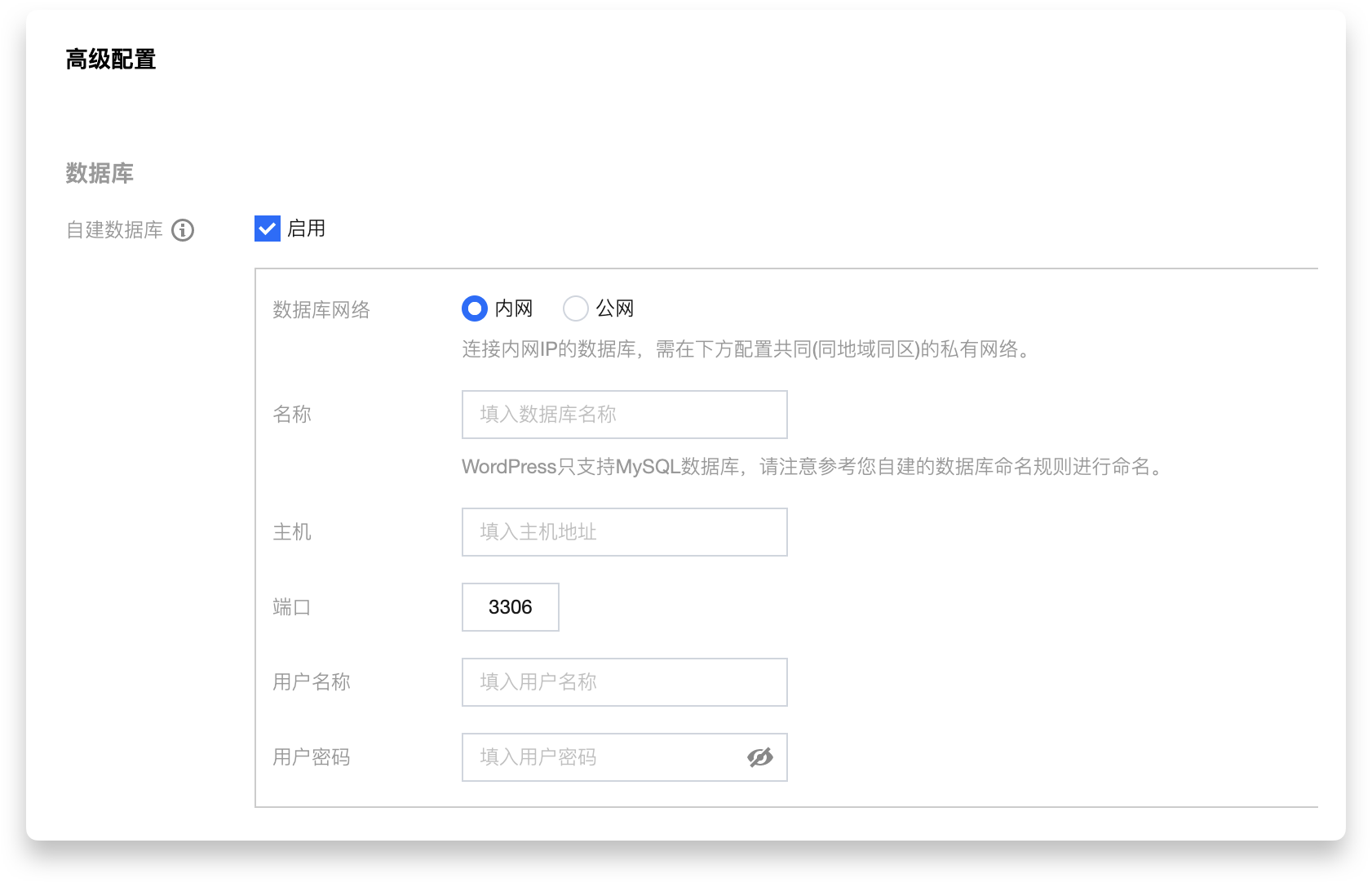Select the 内网 radio button
The width and height of the screenshot is (1372, 883).
[475, 308]
